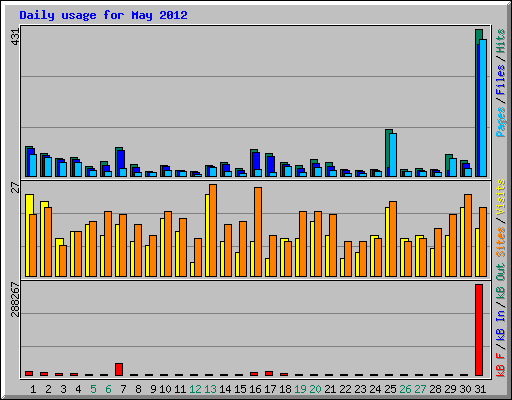Click the green day label 12
The width and height of the screenshot is (512, 400).
(195, 389)
